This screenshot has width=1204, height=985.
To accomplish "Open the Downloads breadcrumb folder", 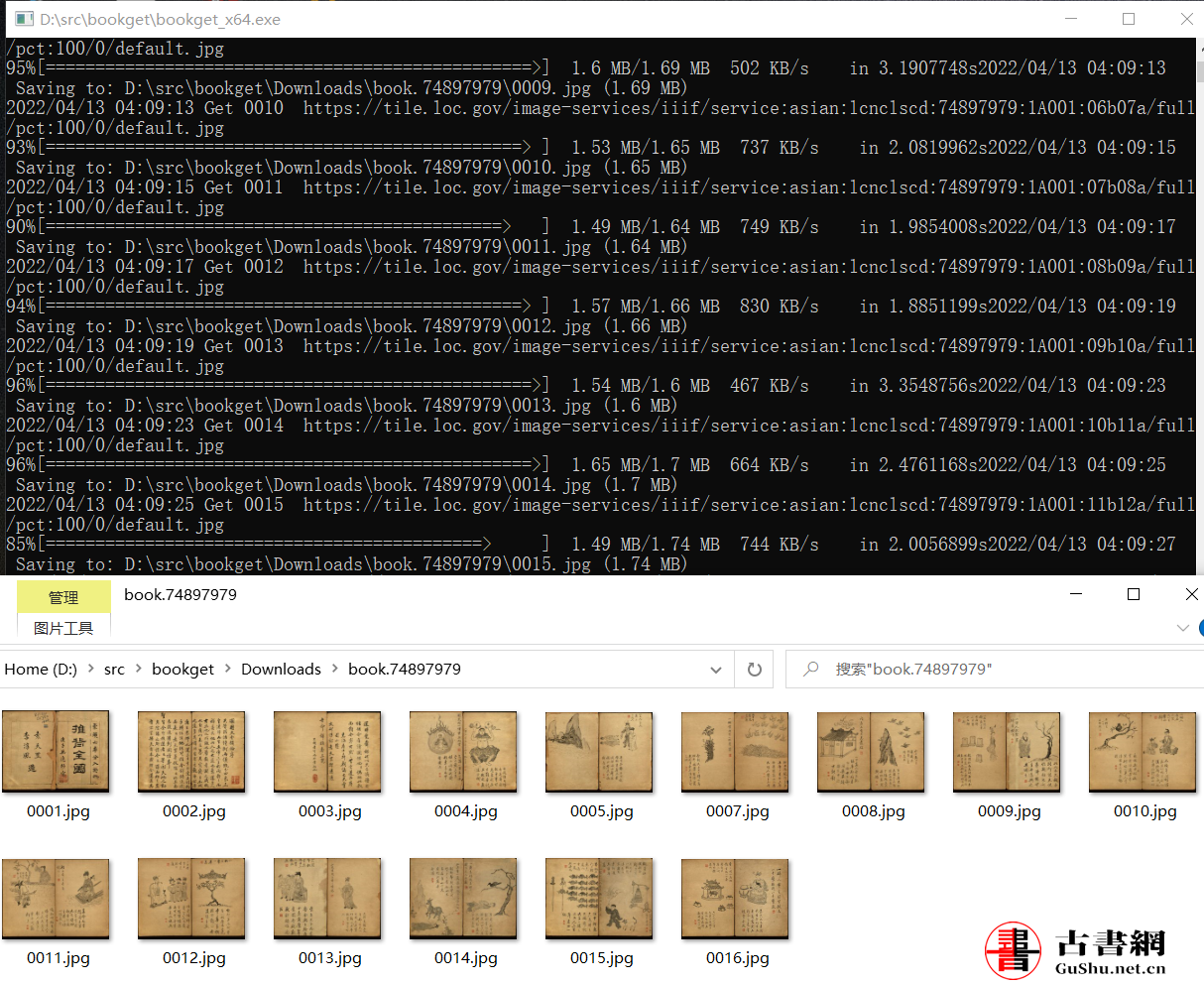I will point(281,670).
